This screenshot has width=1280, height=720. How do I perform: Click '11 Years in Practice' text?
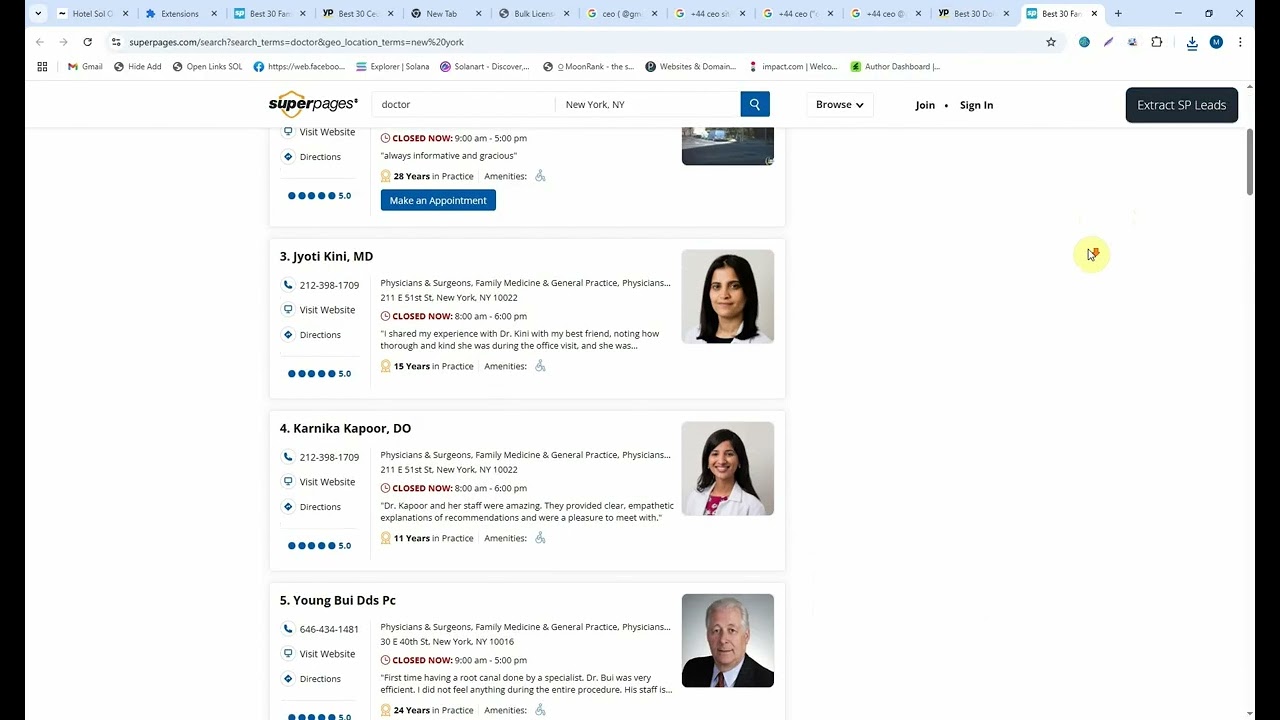[433, 538]
